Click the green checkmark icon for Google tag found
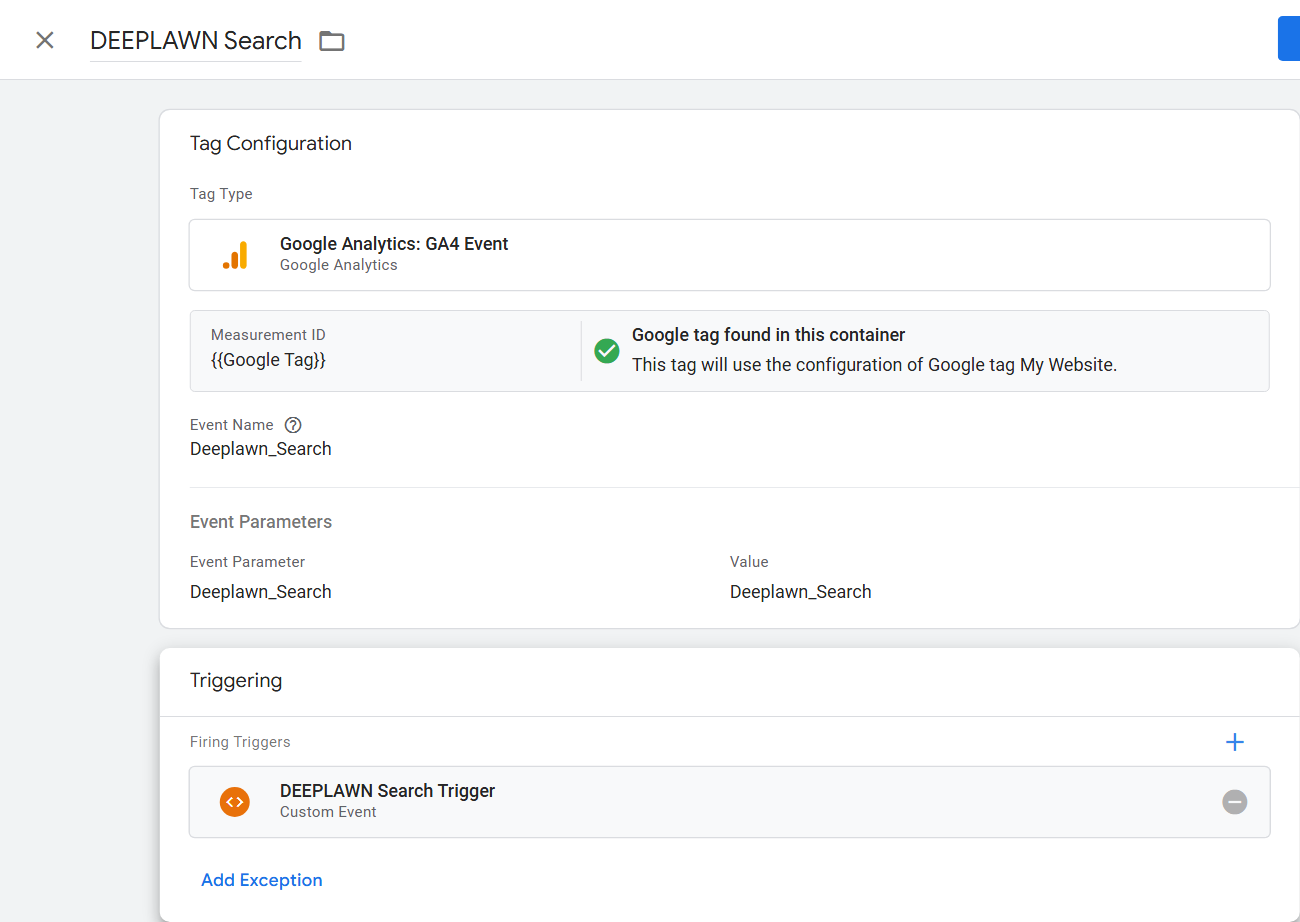The image size is (1300, 922). pos(607,351)
